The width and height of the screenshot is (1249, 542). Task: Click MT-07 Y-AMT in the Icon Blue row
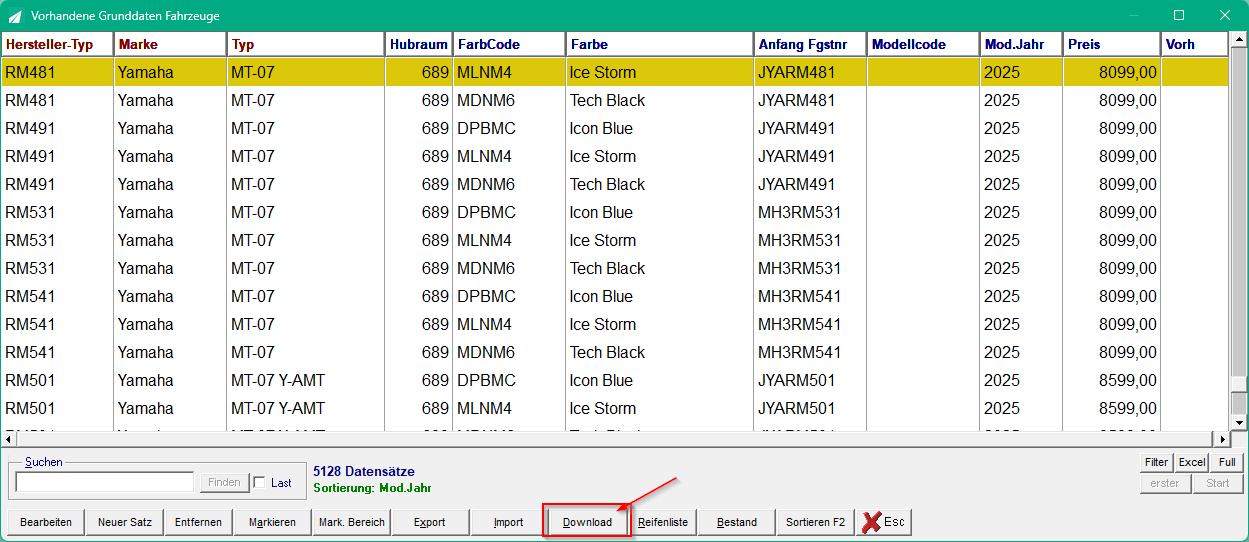click(278, 380)
